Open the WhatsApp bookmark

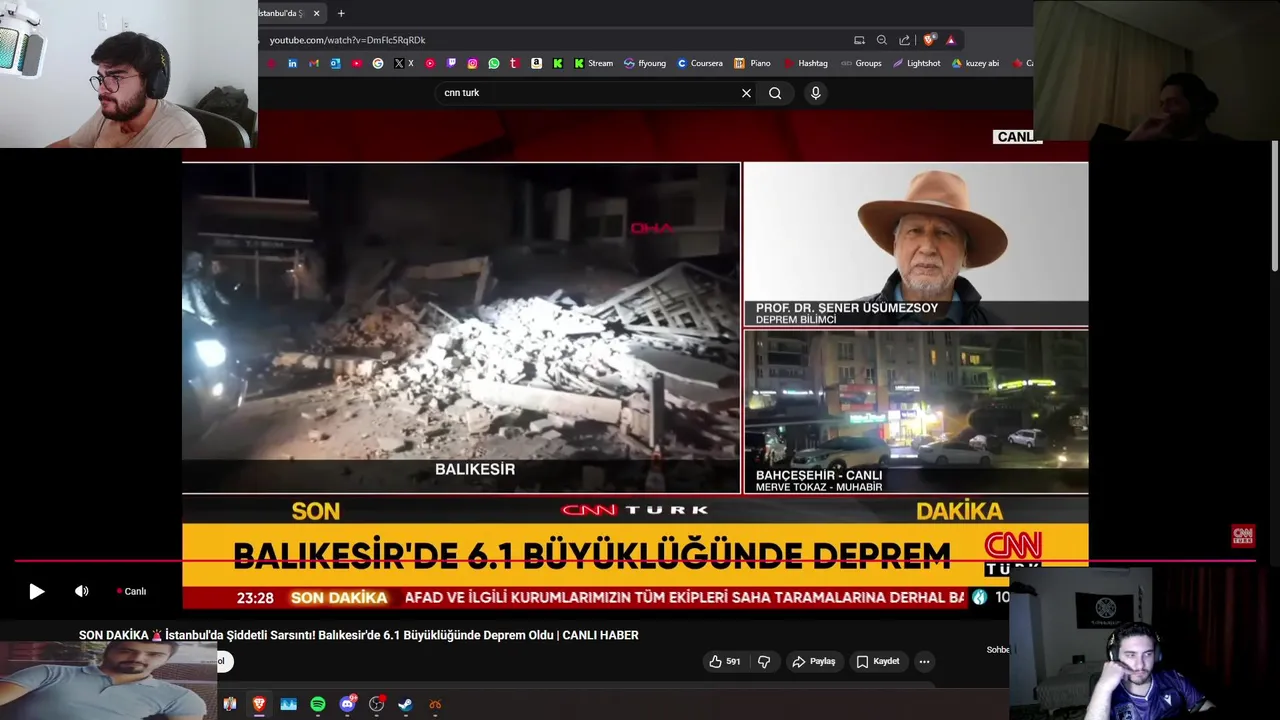(x=494, y=63)
